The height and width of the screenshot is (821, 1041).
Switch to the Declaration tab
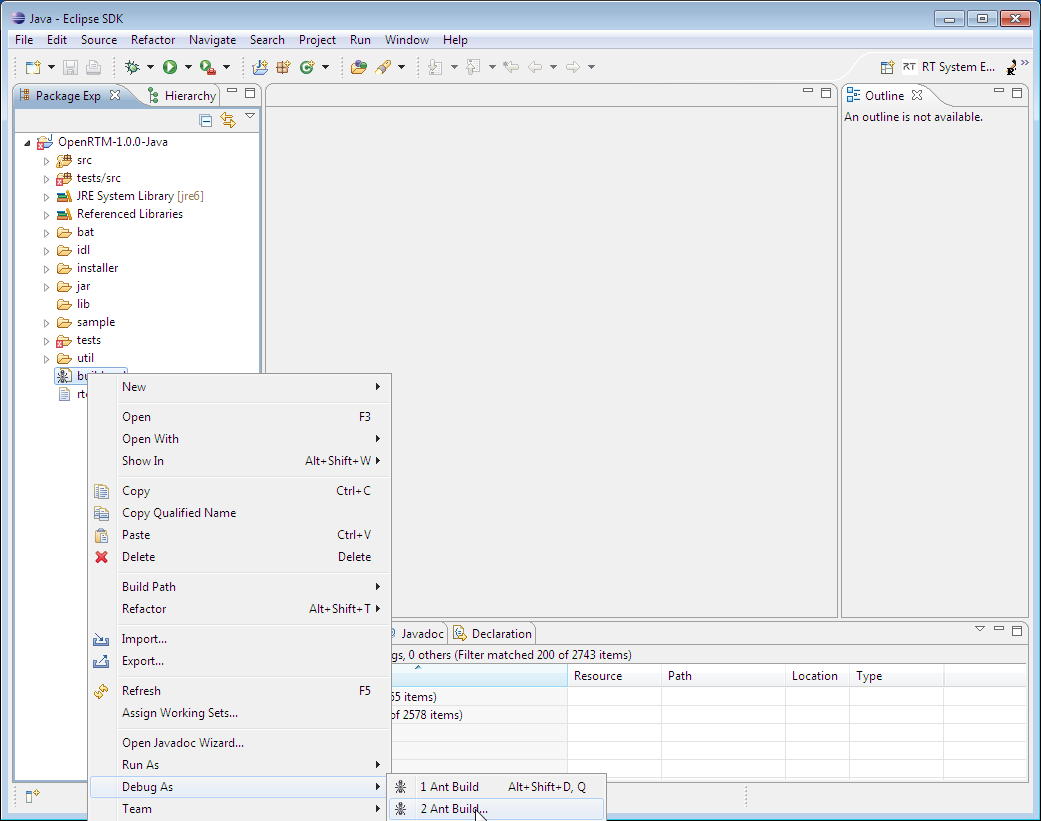pos(493,634)
